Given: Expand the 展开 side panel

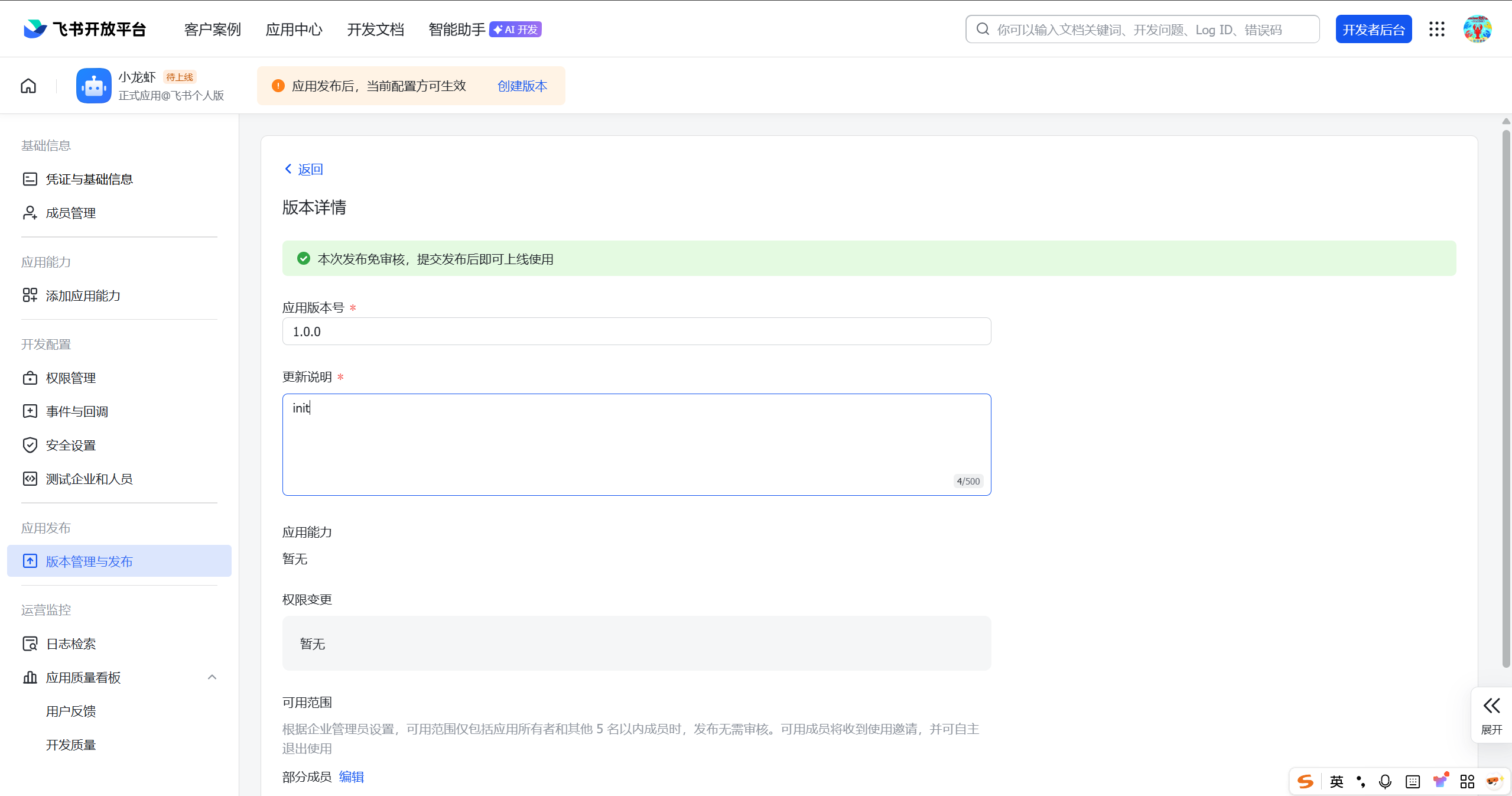Looking at the screenshot, I should click(1491, 715).
